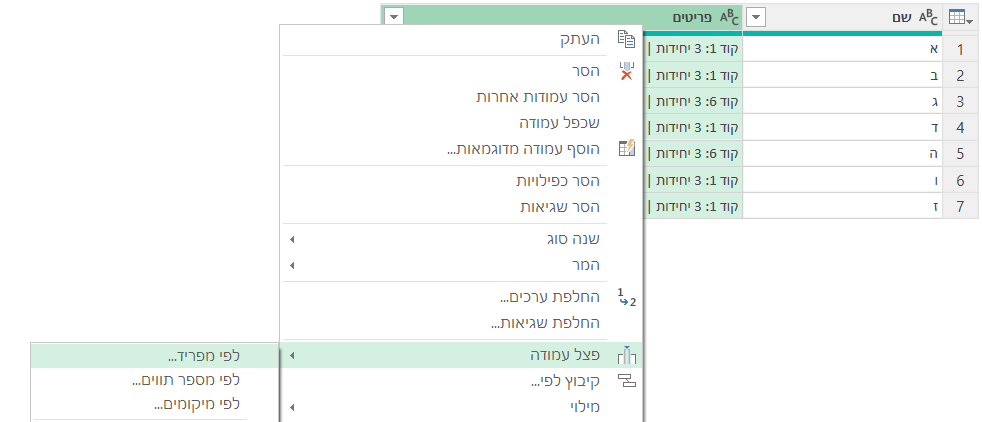Screen dimensions: 982x422
Task: Click the replace values 1→2 icon
Action: [627, 297]
